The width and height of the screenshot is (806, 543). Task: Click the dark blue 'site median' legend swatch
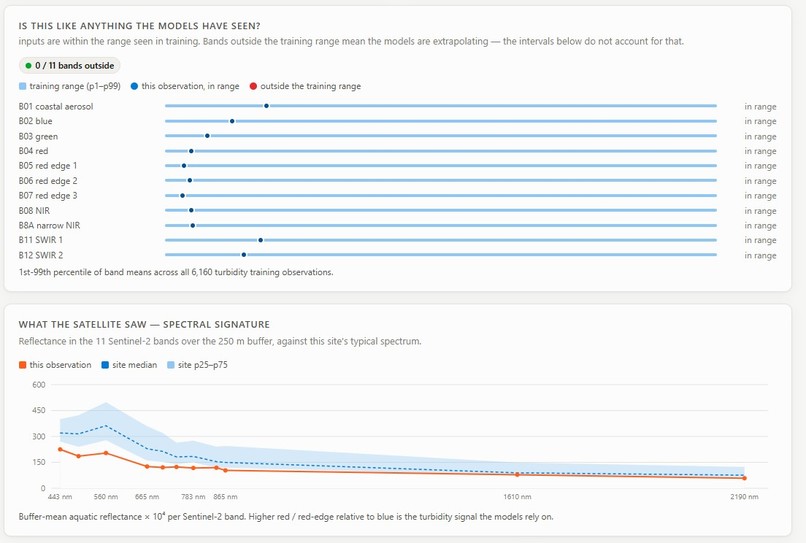click(x=105, y=365)
